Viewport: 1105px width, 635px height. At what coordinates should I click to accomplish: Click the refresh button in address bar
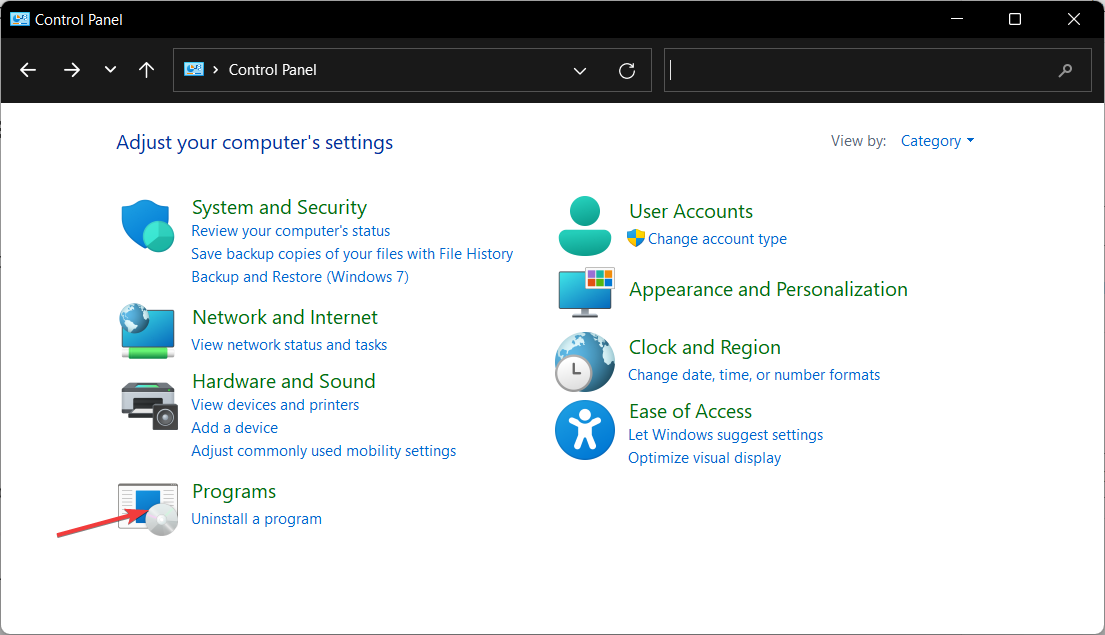[627, 70]
